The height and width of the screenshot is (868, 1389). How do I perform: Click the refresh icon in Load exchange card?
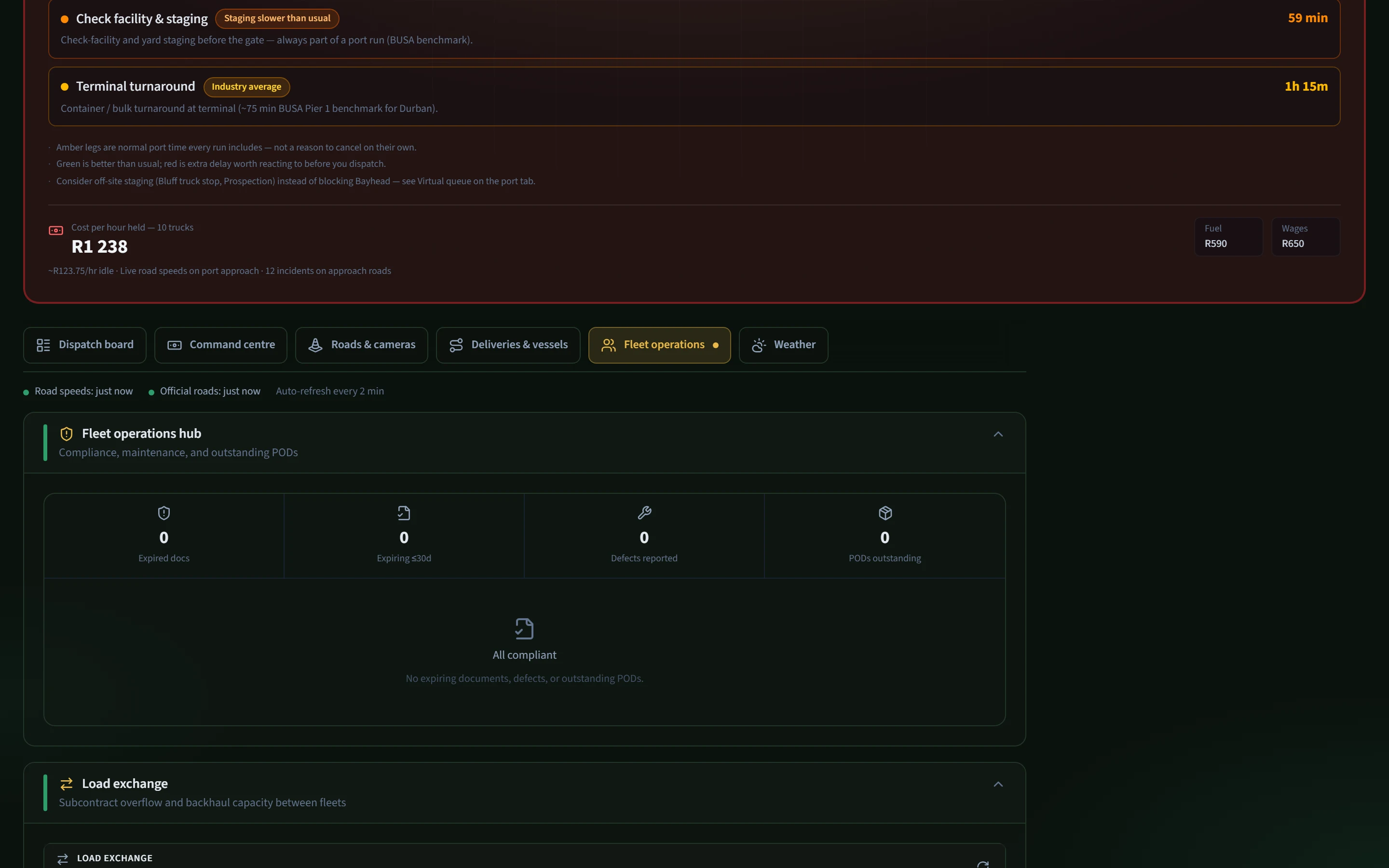coord(982,864)
